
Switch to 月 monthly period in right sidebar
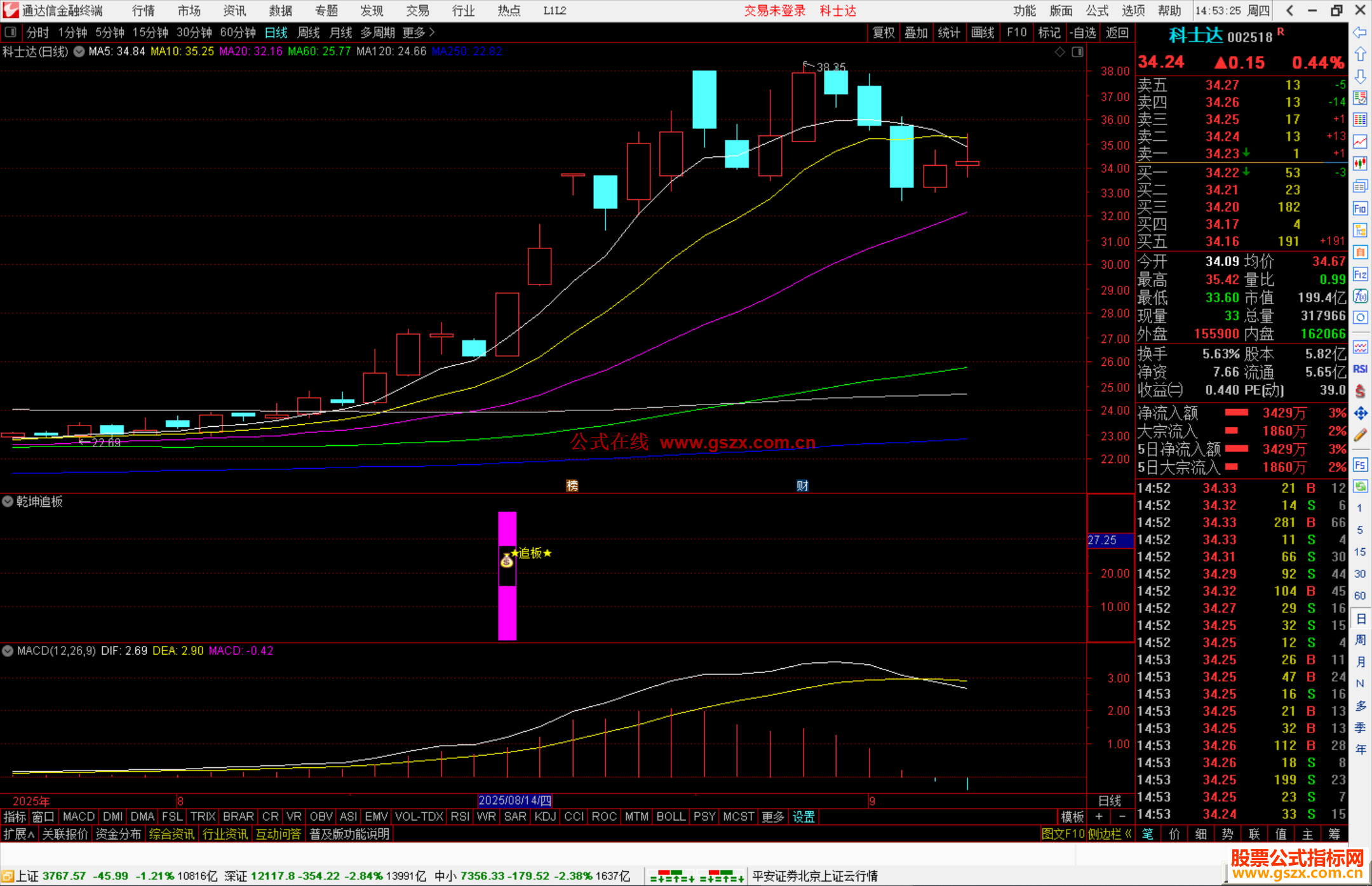coord(1360,662)
